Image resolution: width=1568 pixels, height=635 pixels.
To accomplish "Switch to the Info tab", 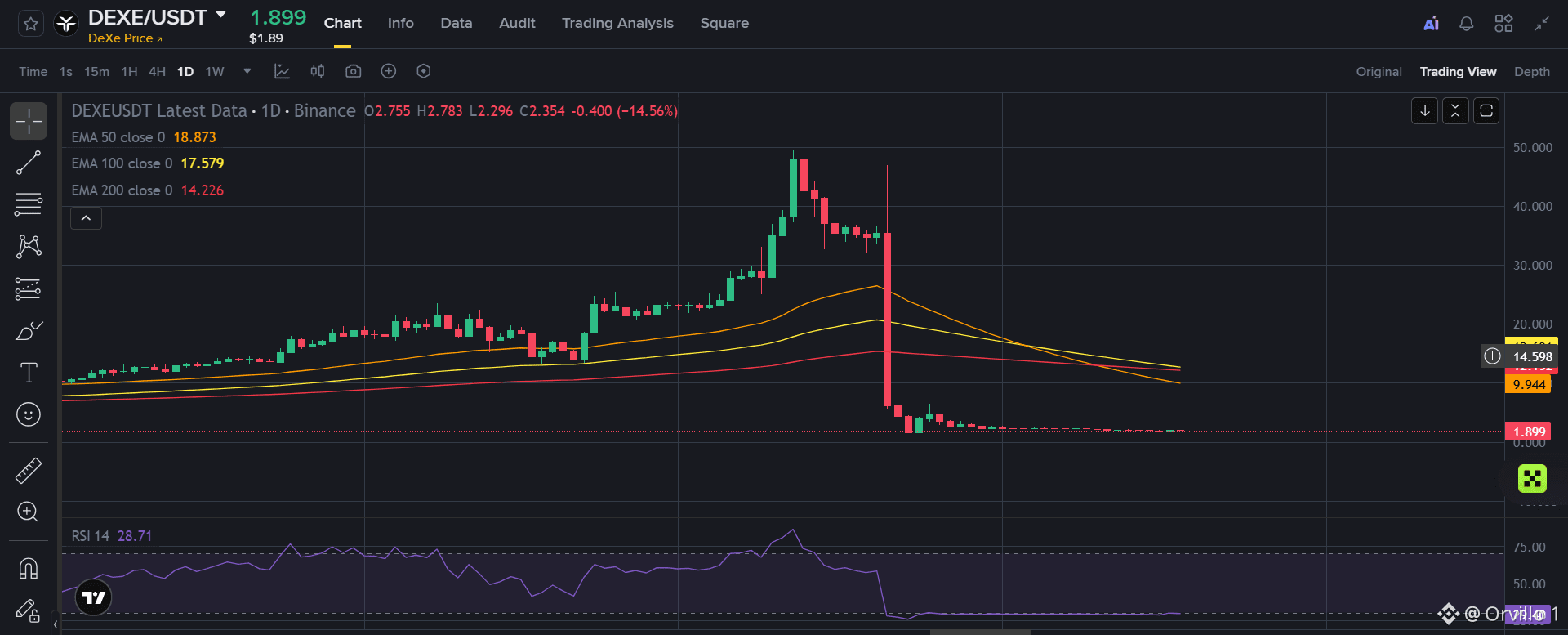I will 400,23.
